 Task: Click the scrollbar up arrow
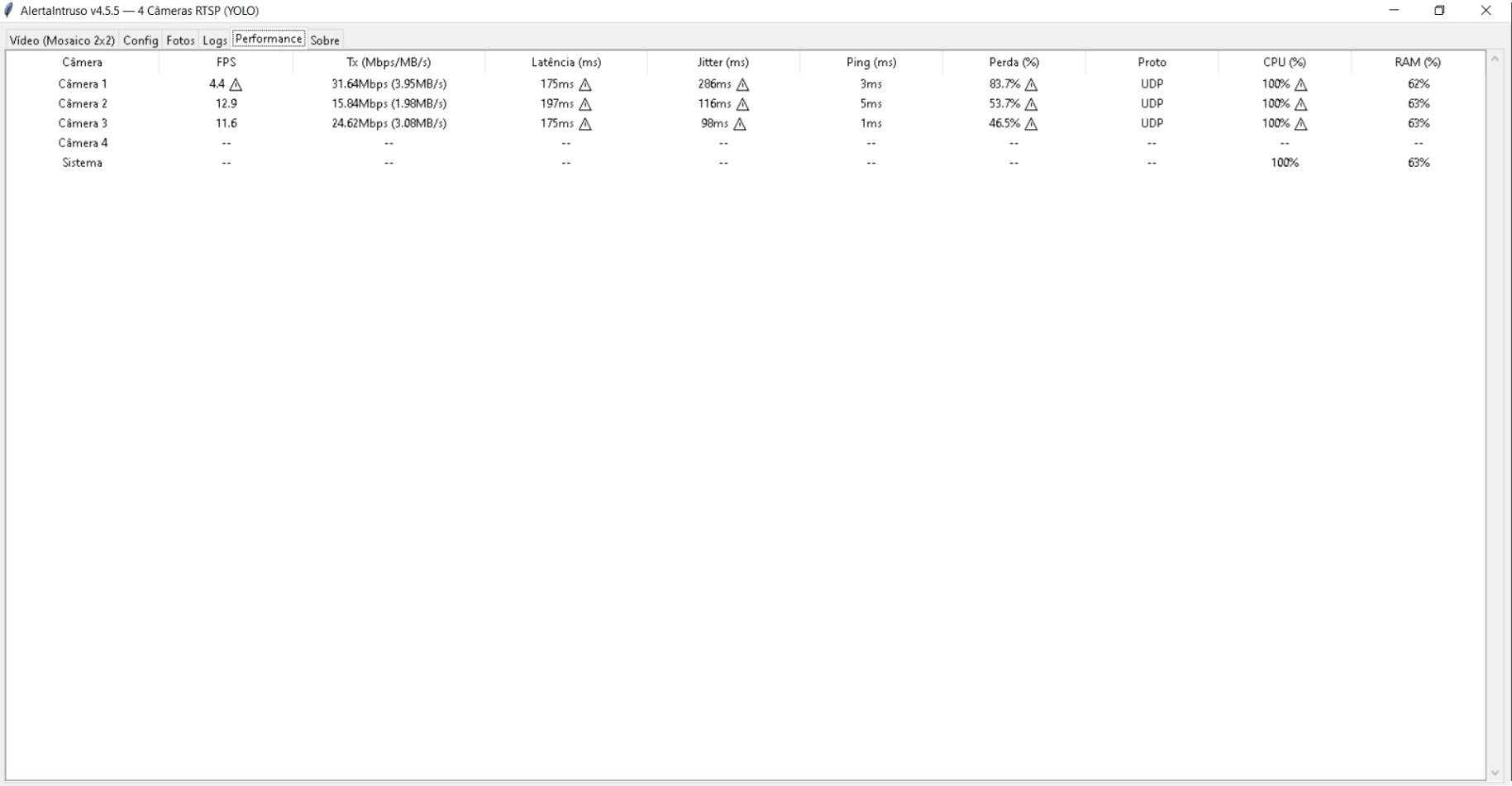tap(1495, 59)
